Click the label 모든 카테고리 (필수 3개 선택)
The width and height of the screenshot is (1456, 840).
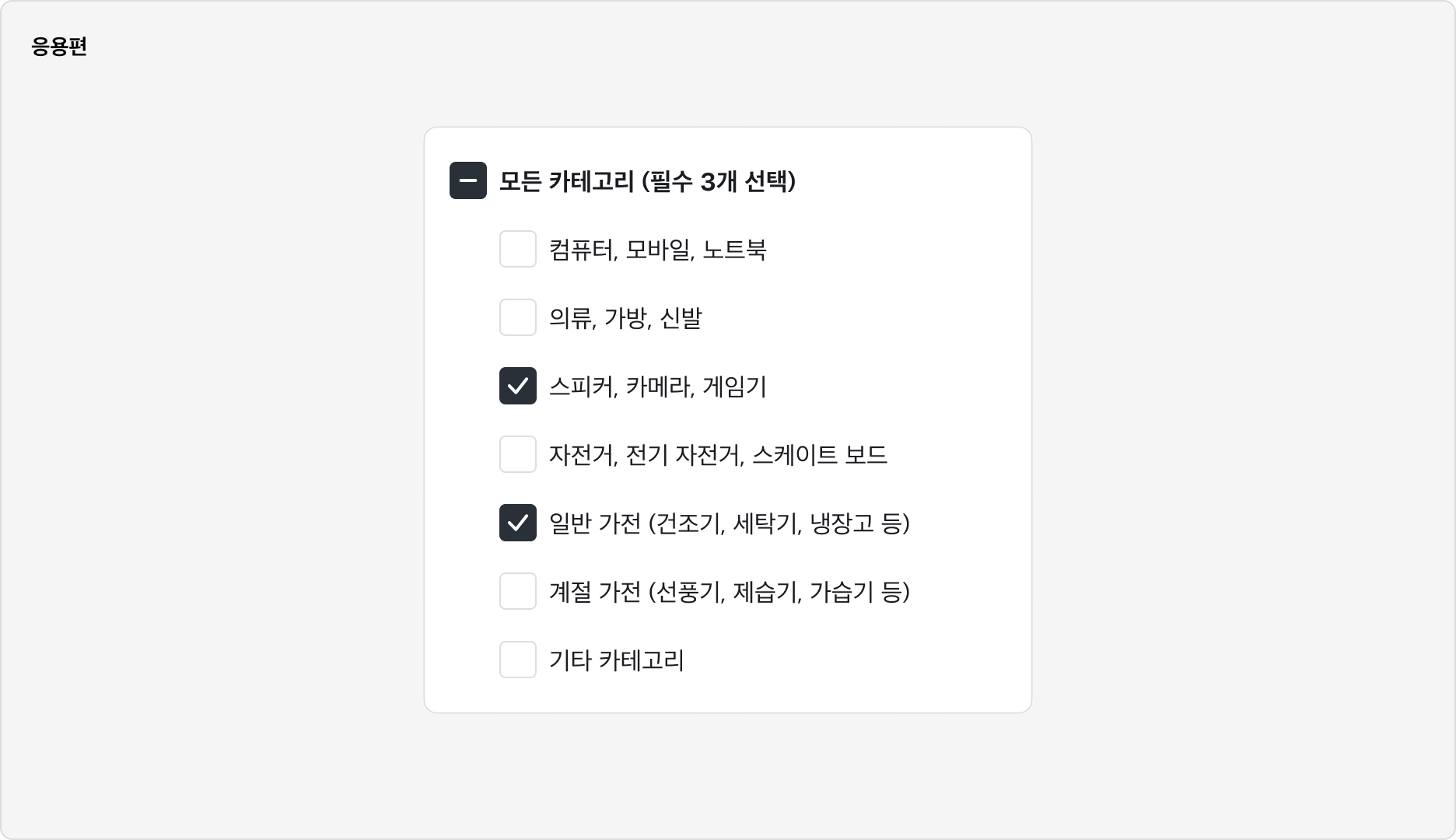tap(647, 180)
